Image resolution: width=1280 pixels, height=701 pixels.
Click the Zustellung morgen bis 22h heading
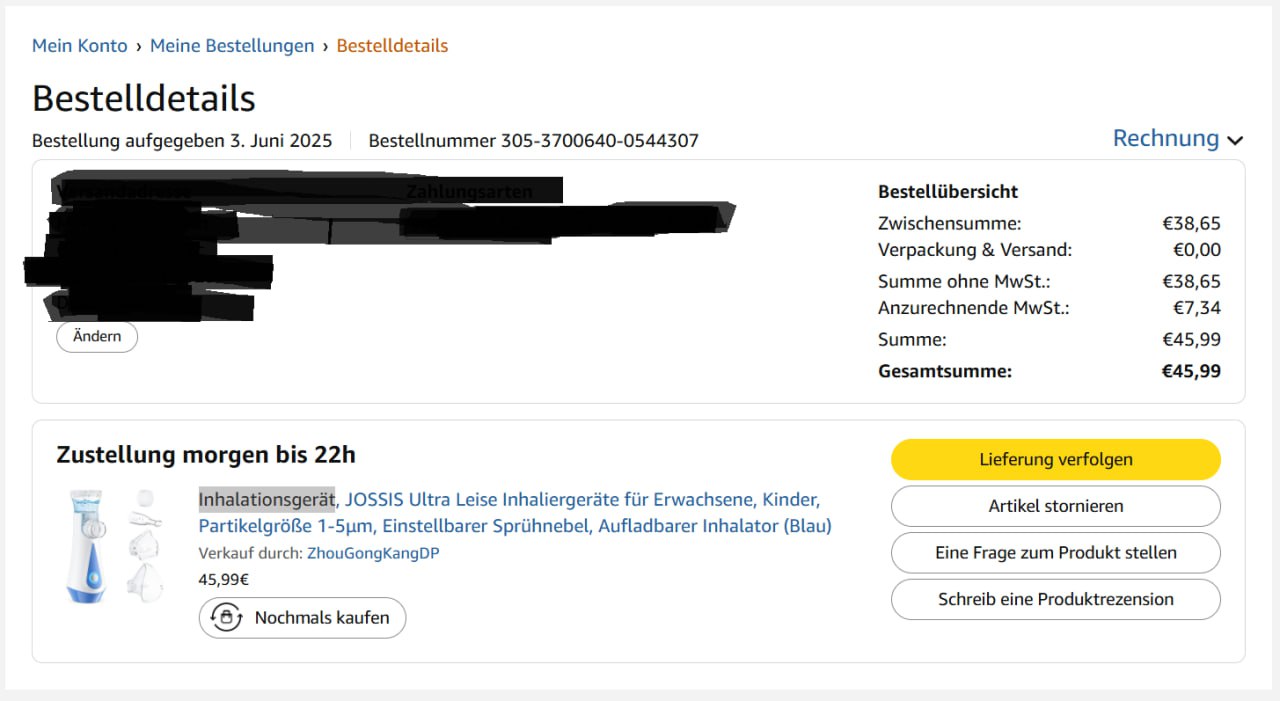tap(206, 455)
